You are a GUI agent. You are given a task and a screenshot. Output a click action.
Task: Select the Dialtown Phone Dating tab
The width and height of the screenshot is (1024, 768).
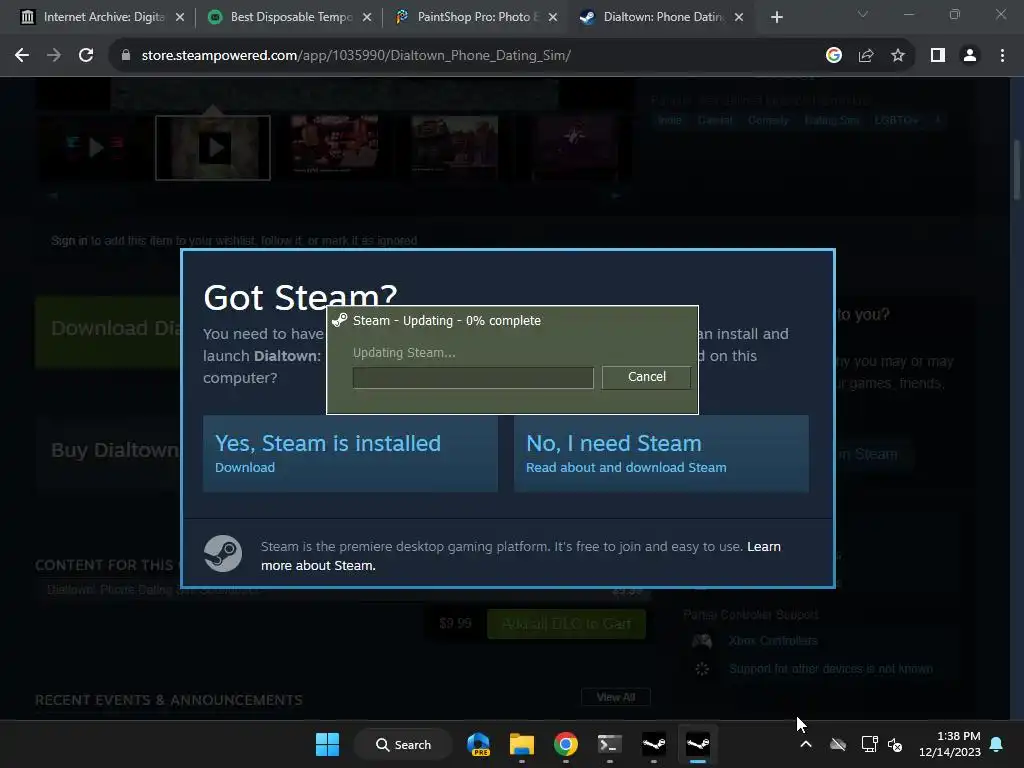[653, 17]
